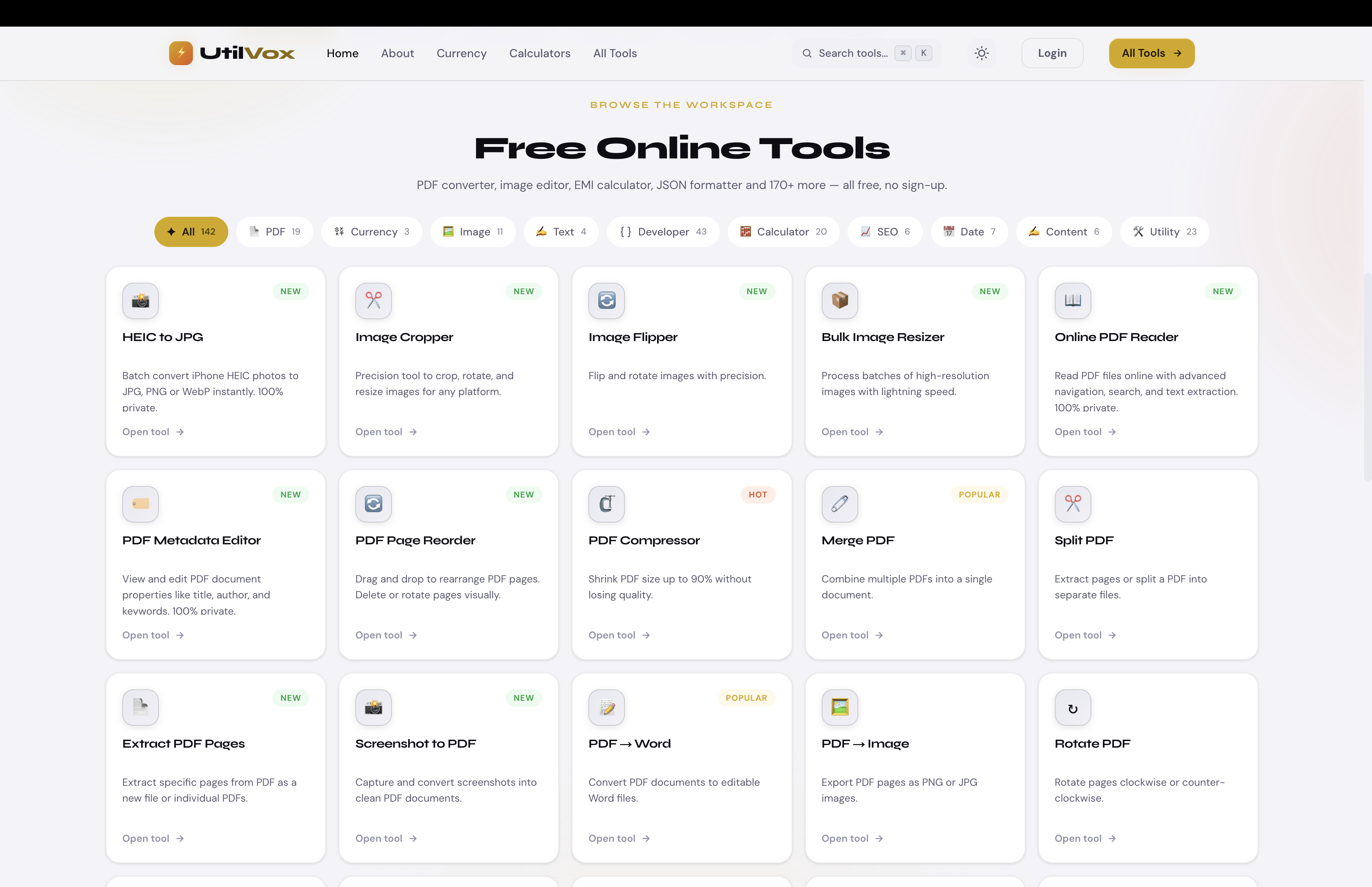Open tool link for PDF Compressor
Viewport: 1372px width, 887px height.
(619, 635)
